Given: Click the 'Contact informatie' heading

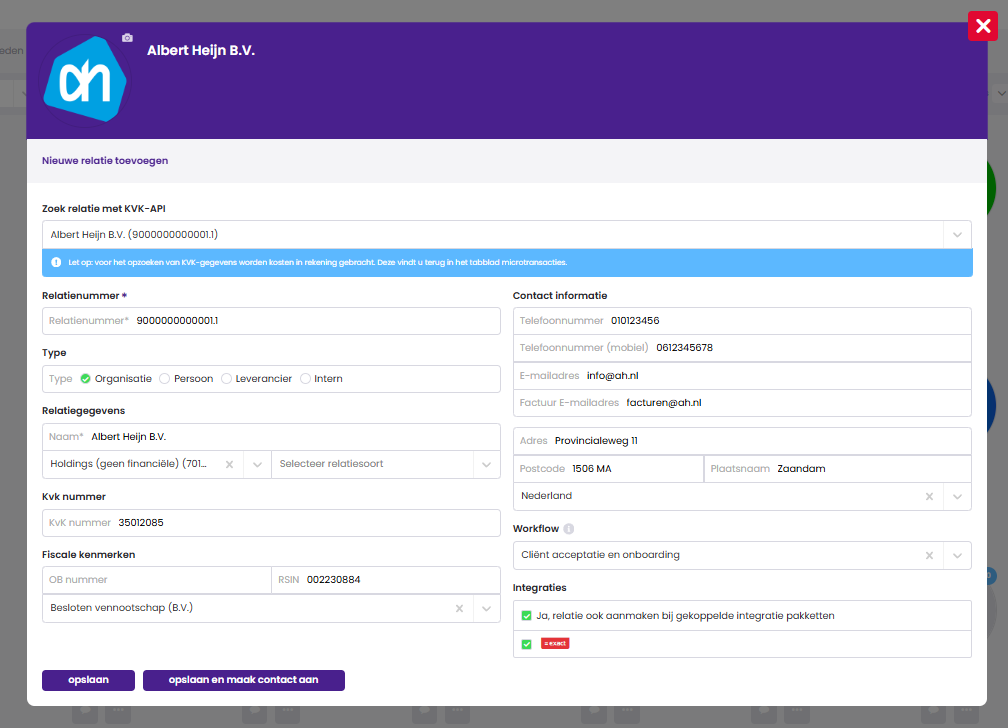Looking at the screenshot, I should click(x=560, y=296).
